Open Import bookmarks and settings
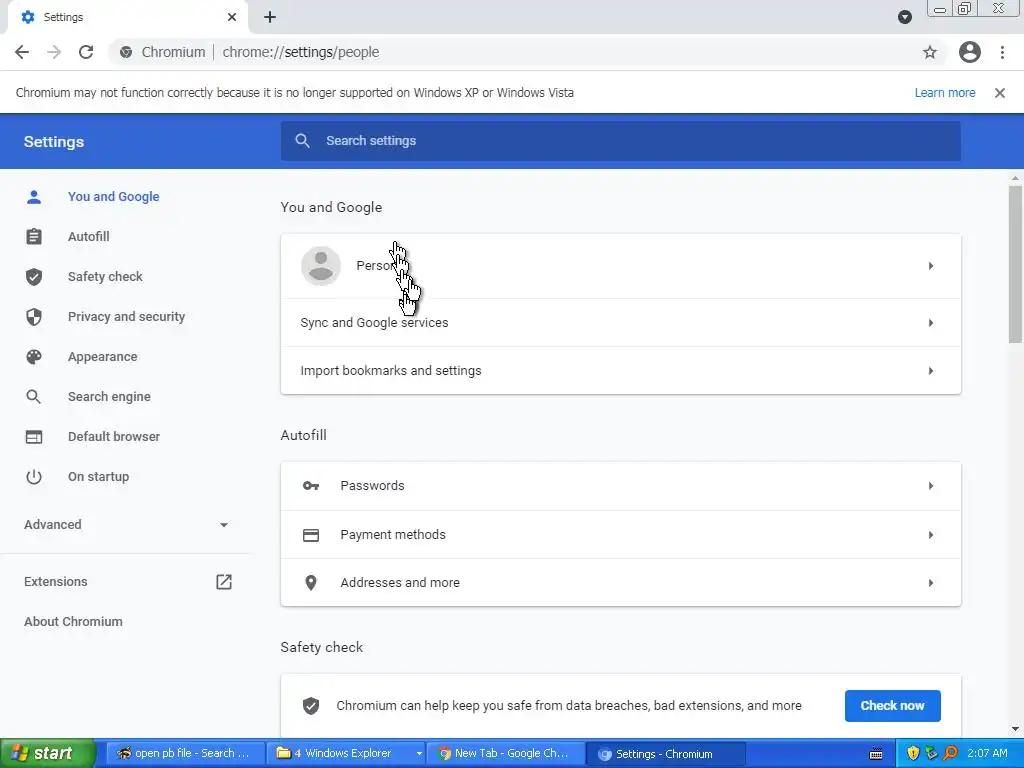The width and height of the screenshot is (1024, 768). pos(620,371)
